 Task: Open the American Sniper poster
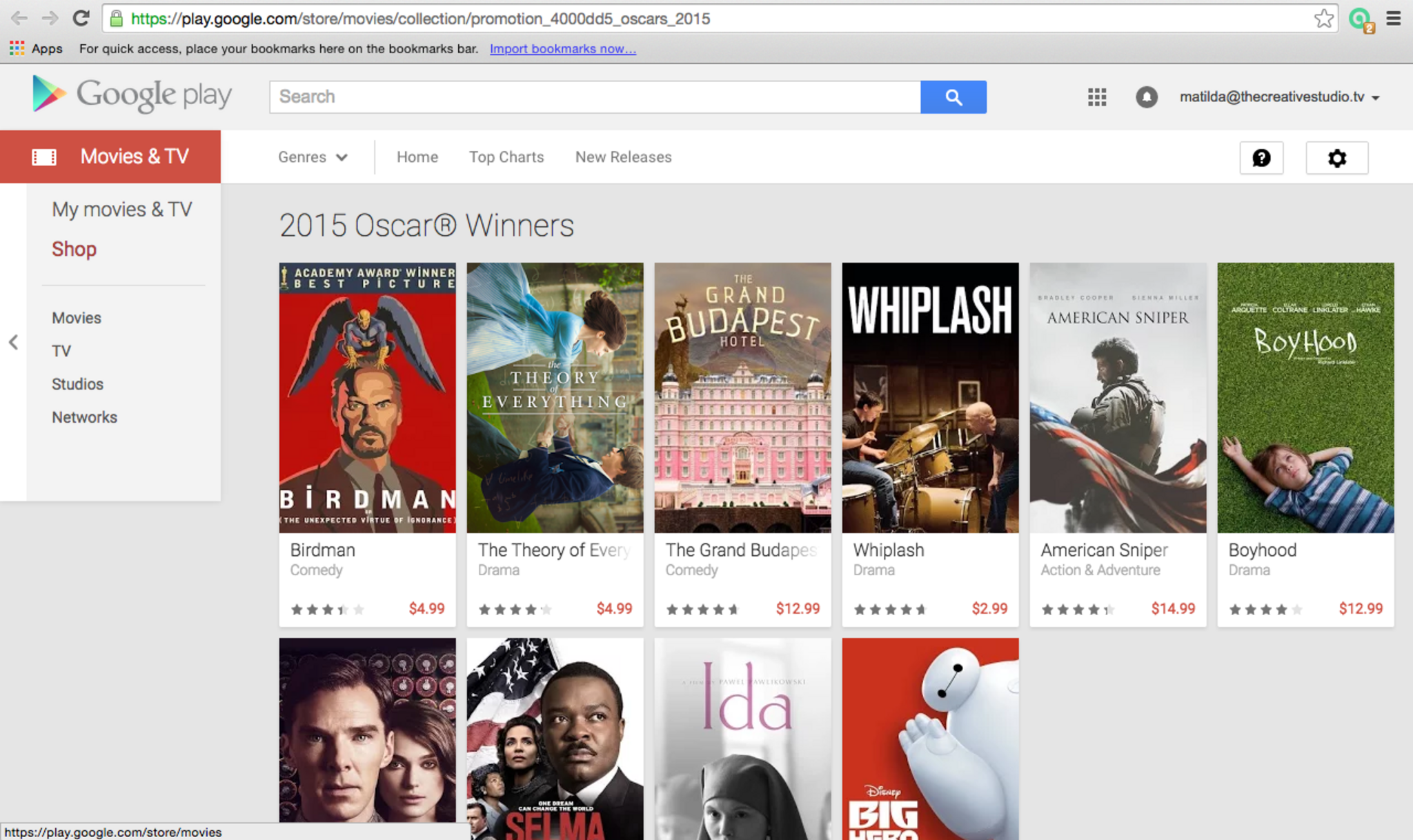1118,397
